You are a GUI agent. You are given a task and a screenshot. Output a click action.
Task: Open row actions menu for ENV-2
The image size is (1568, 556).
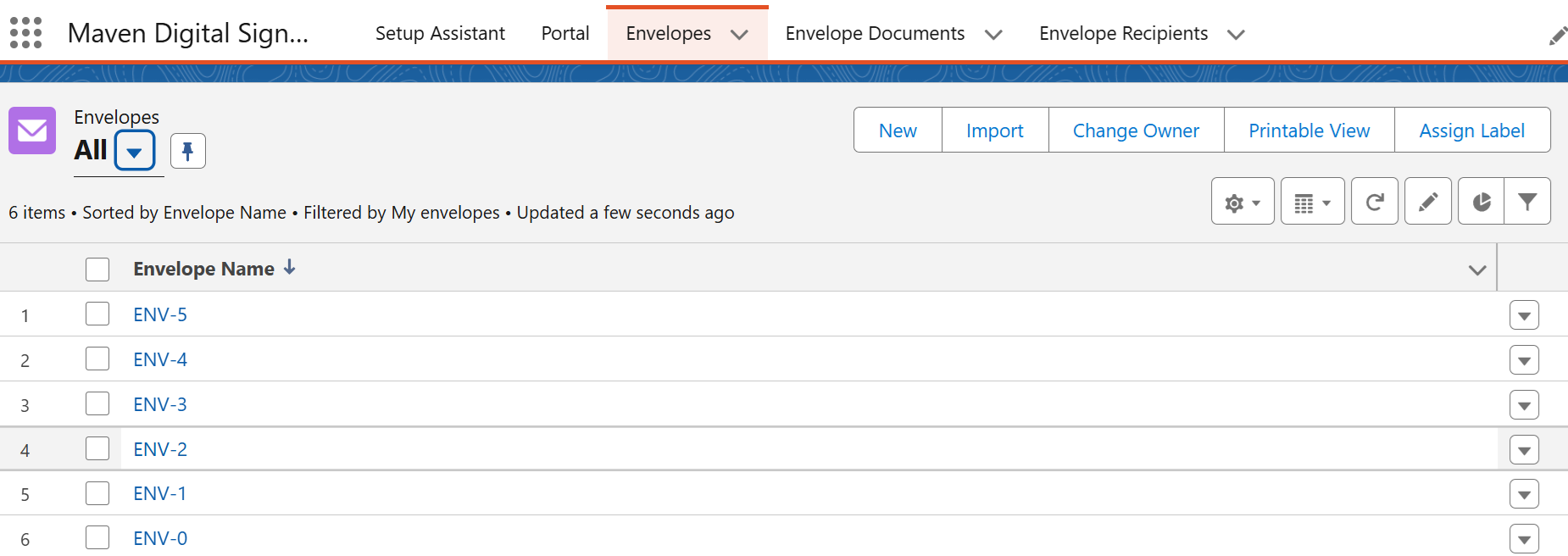tap(1524, 450)
